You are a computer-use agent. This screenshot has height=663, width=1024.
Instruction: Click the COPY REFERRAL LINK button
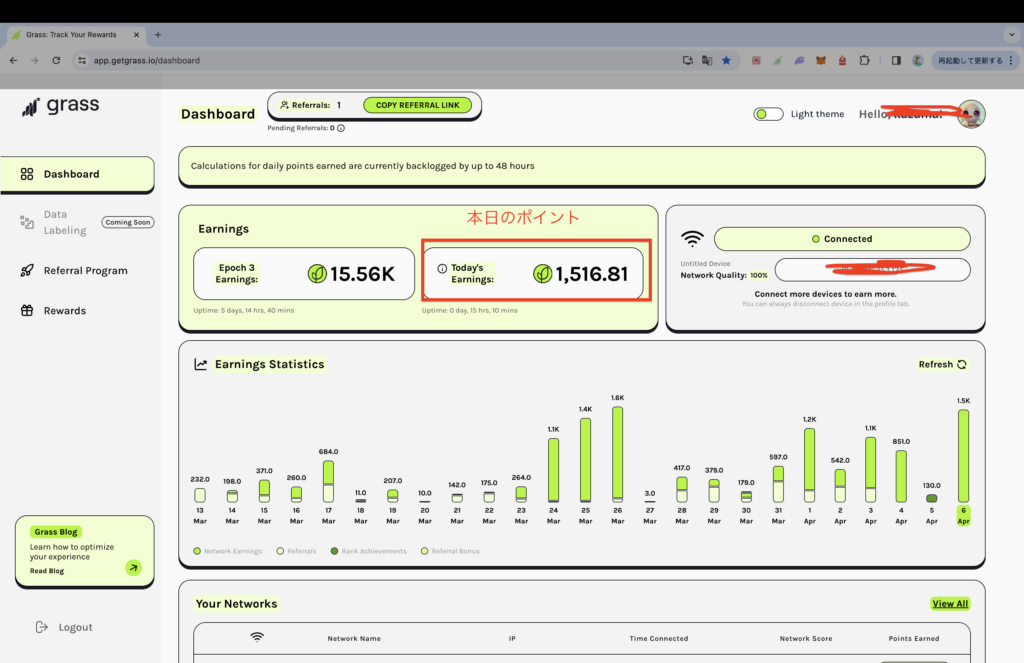[x=417, y=105]
